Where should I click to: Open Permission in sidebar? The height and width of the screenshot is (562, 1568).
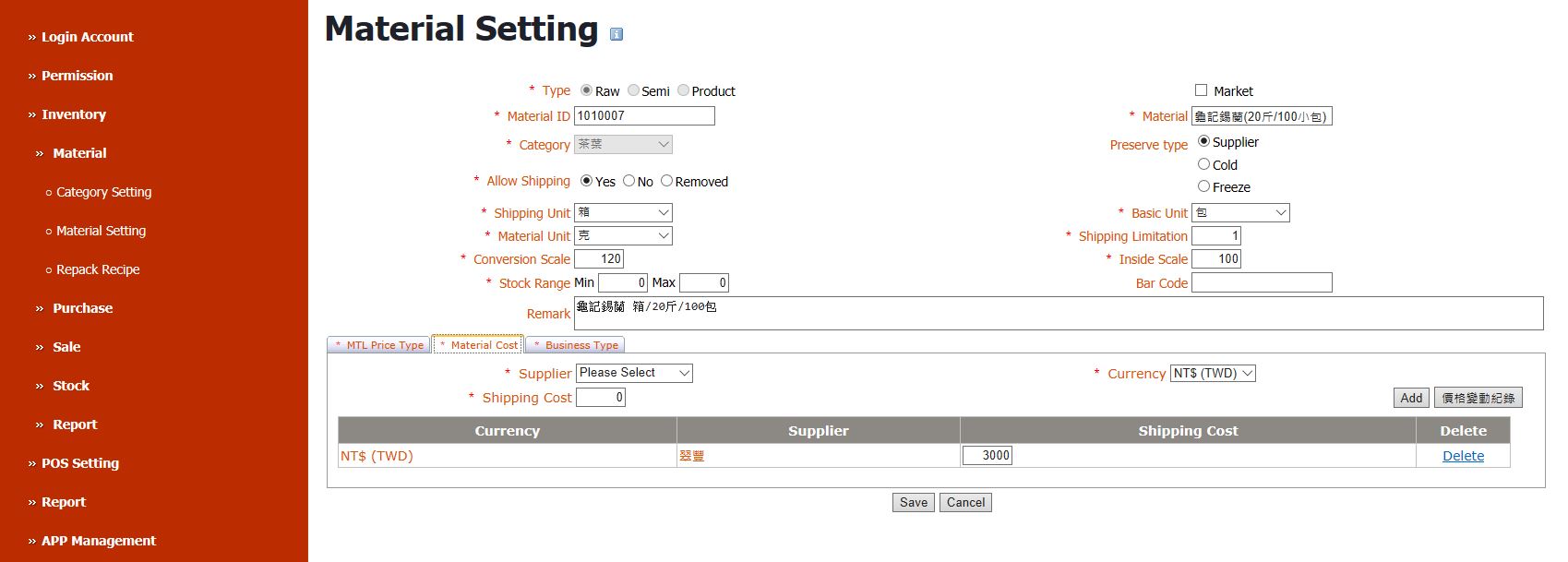[x=78, y=76]
